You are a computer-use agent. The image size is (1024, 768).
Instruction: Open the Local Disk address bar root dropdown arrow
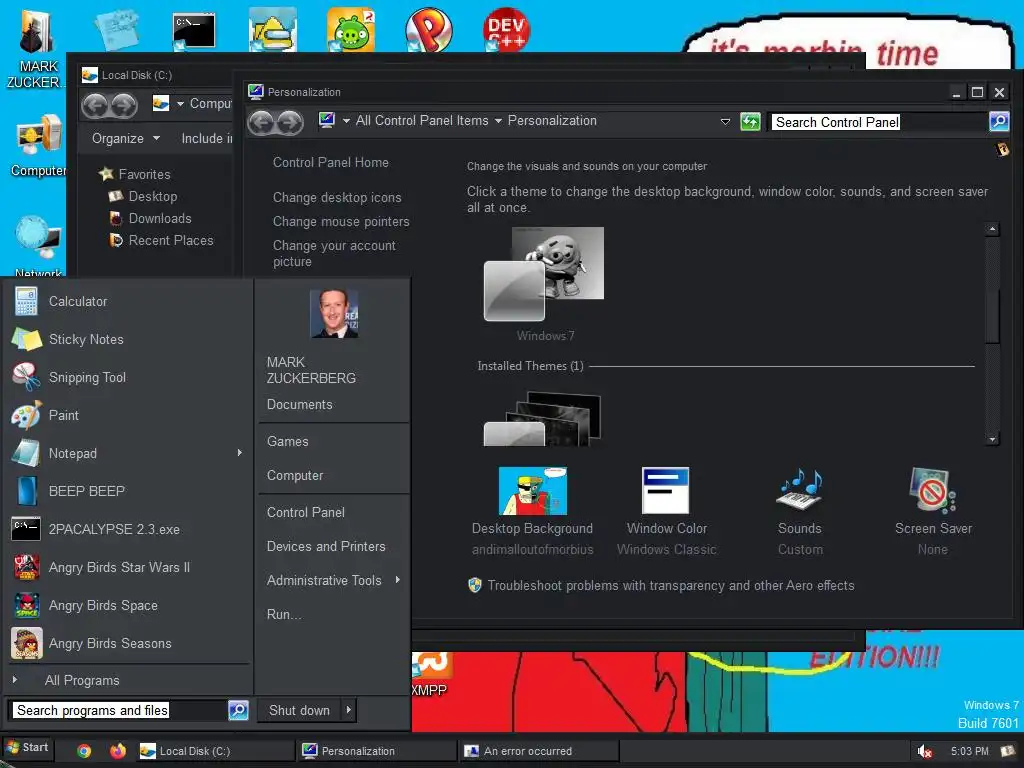pyautogui.click(x=180, y=104)
